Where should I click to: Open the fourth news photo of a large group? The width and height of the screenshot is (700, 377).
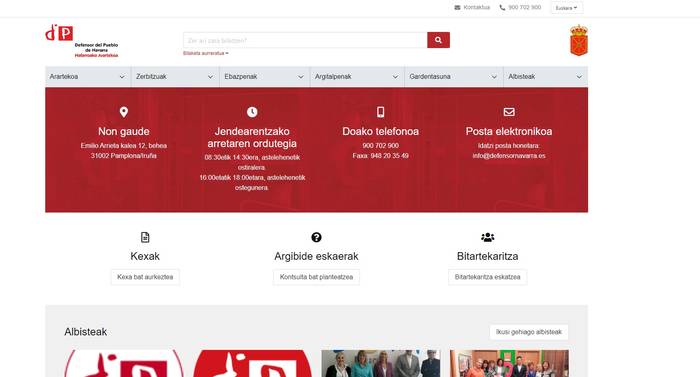(x=509, y=363)
